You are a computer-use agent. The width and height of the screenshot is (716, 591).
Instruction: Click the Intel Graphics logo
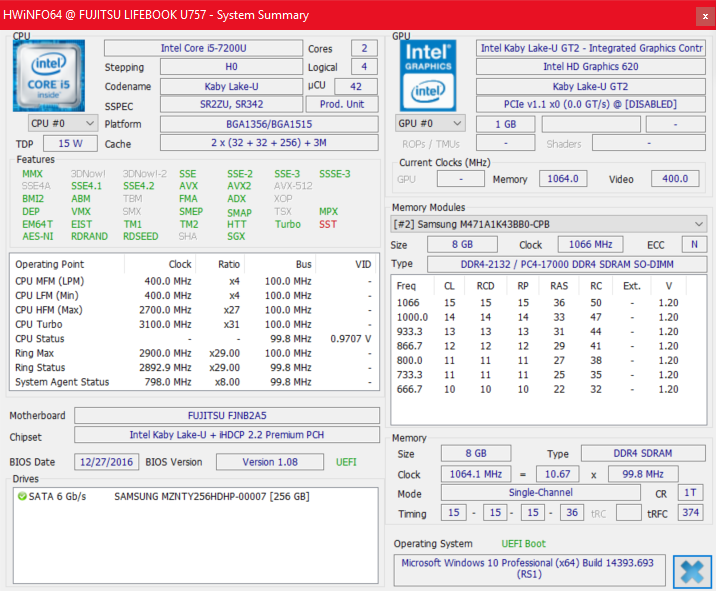(430, 76)
